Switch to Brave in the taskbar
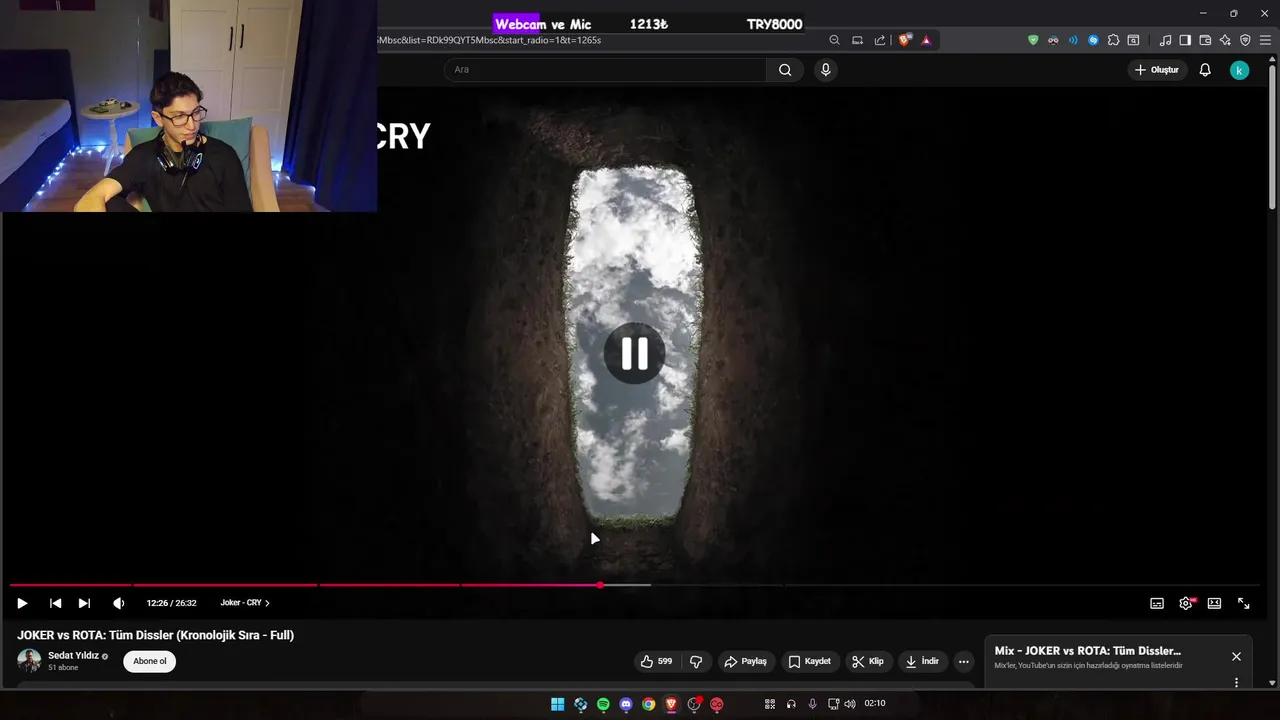Screen dimensions: 1280x720 (x=671, y=704)
